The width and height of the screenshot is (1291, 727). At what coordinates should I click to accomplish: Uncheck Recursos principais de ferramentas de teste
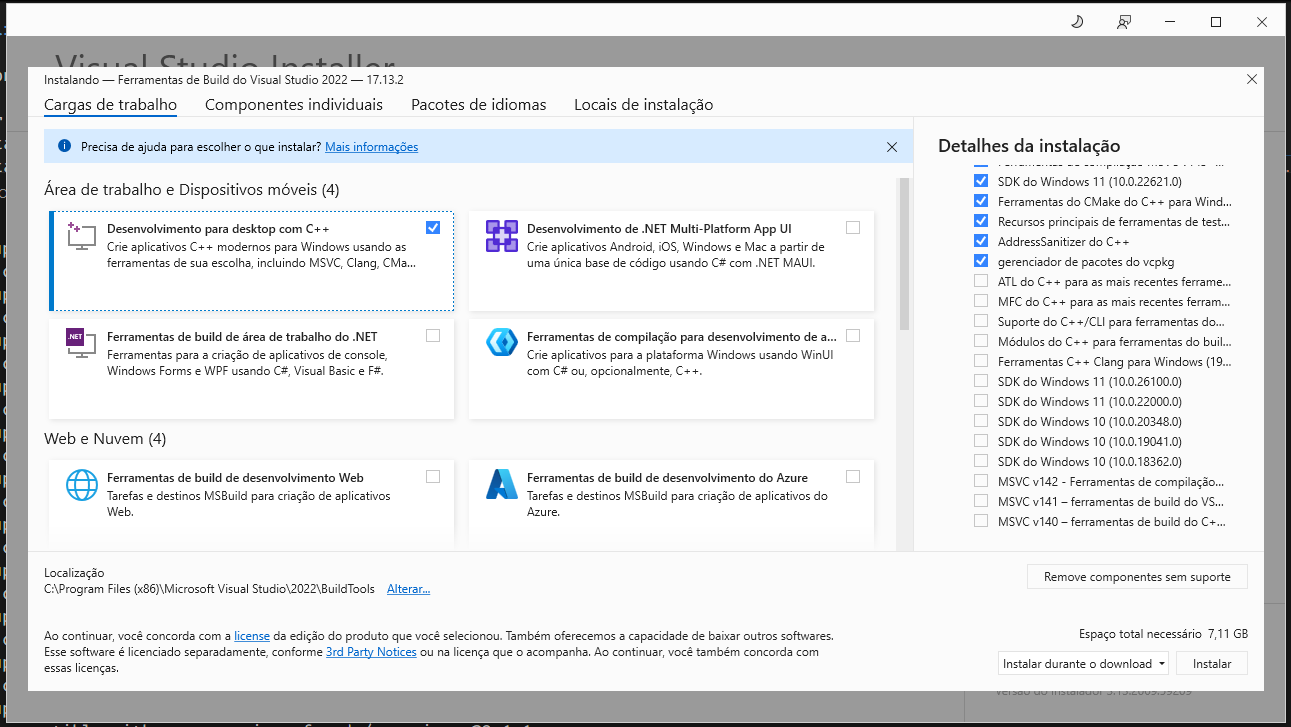pyautogui.click(x=980, y=221)
